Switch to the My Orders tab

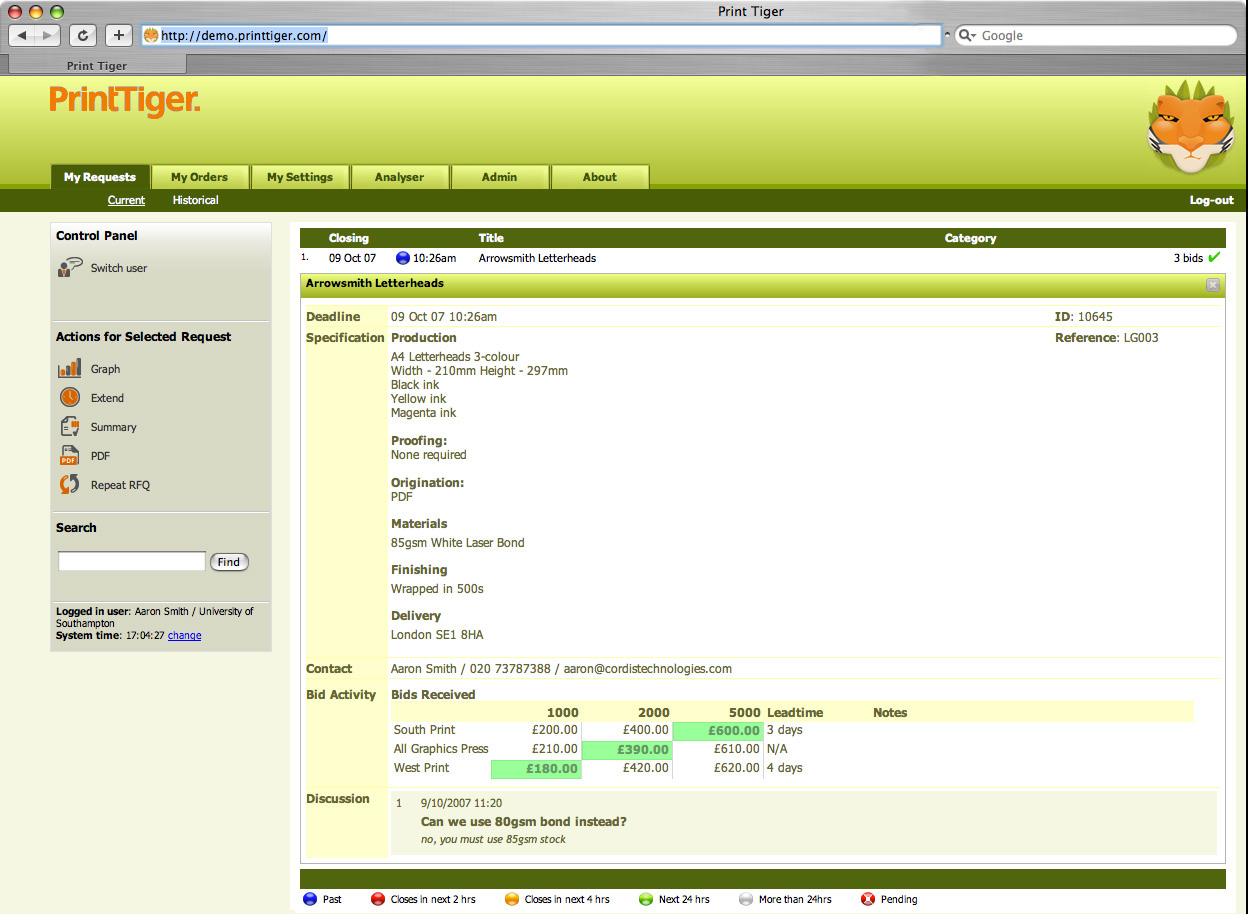coord(199,177)
